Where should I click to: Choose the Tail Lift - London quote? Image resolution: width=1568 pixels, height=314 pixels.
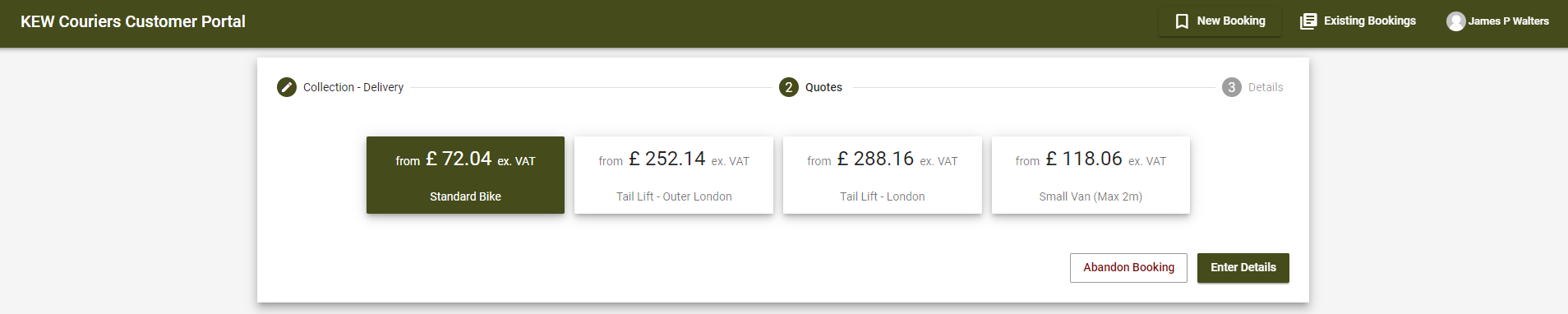pyautogui.click(x=883, y=175)
